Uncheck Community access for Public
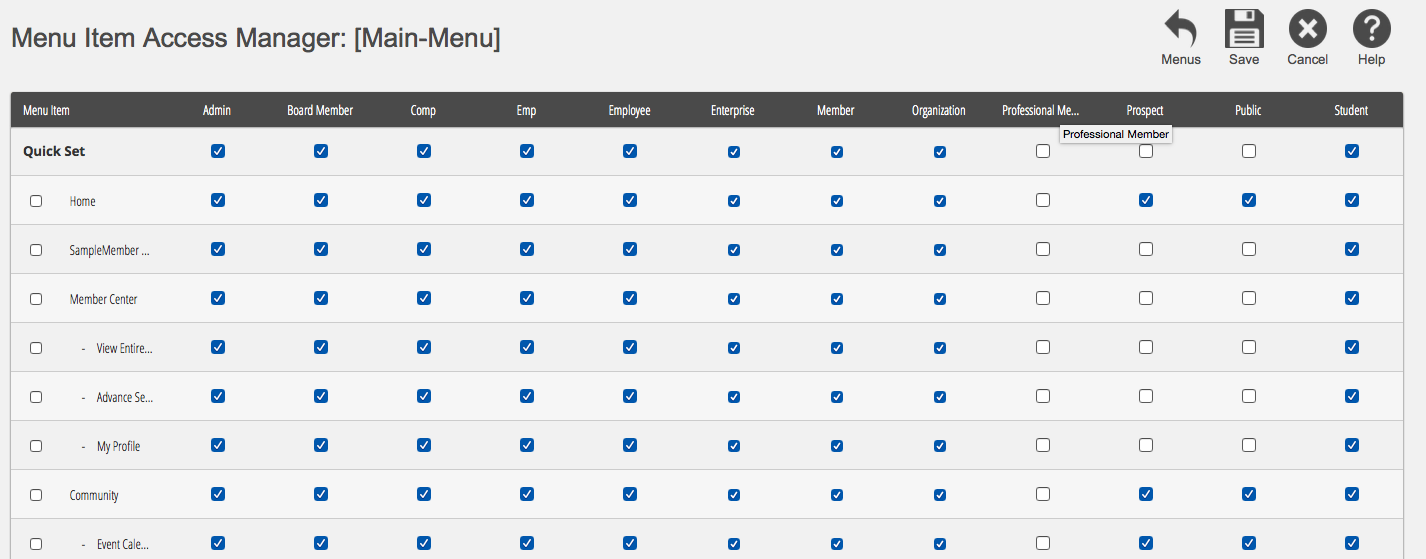Image resolution: width=1426 pixels, height=559 pixels. 1249,494
